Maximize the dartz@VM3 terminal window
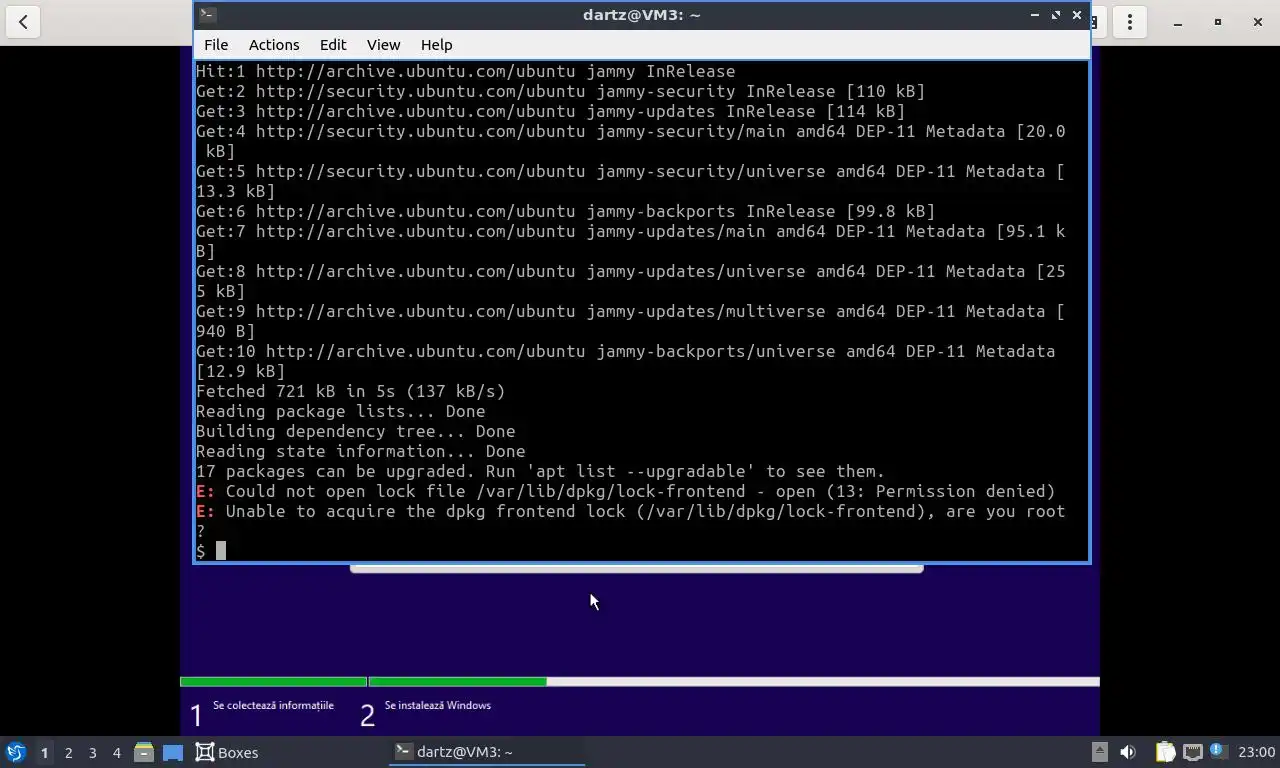The height and width of the screenshot is (768, 1280). click(x=1056, y=15)
